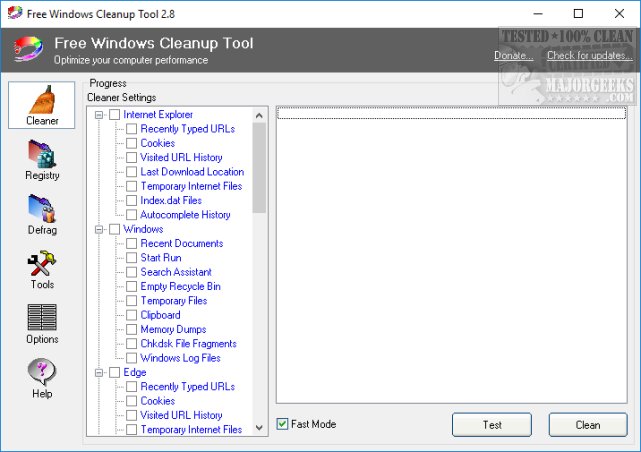The image size is (641, 452).
Task: Select the Windows tree label
Action: pos(143,229)
